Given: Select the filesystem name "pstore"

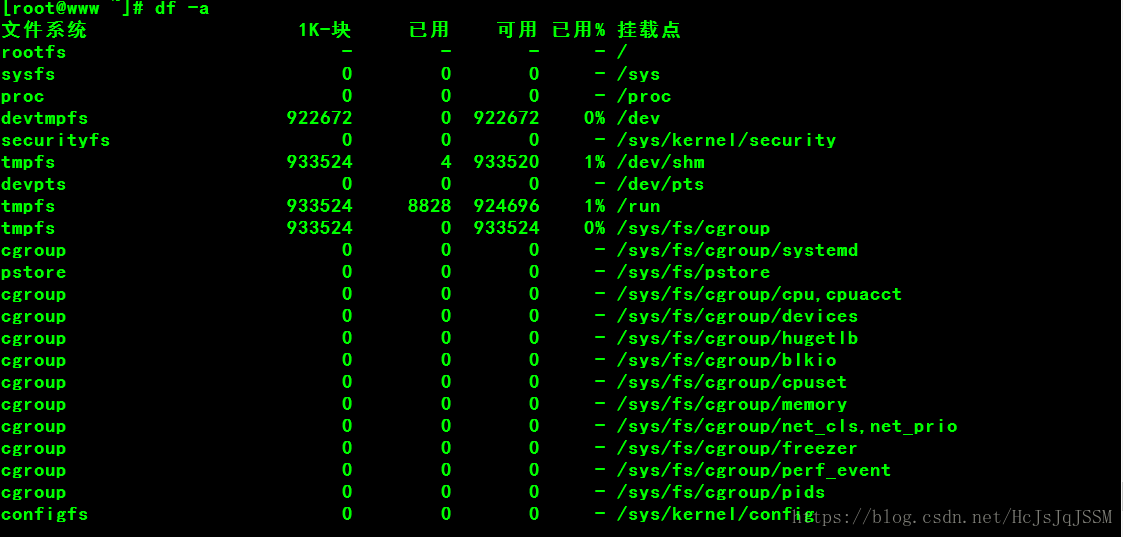Looking at the screenshot, I should tap(34, 273).
